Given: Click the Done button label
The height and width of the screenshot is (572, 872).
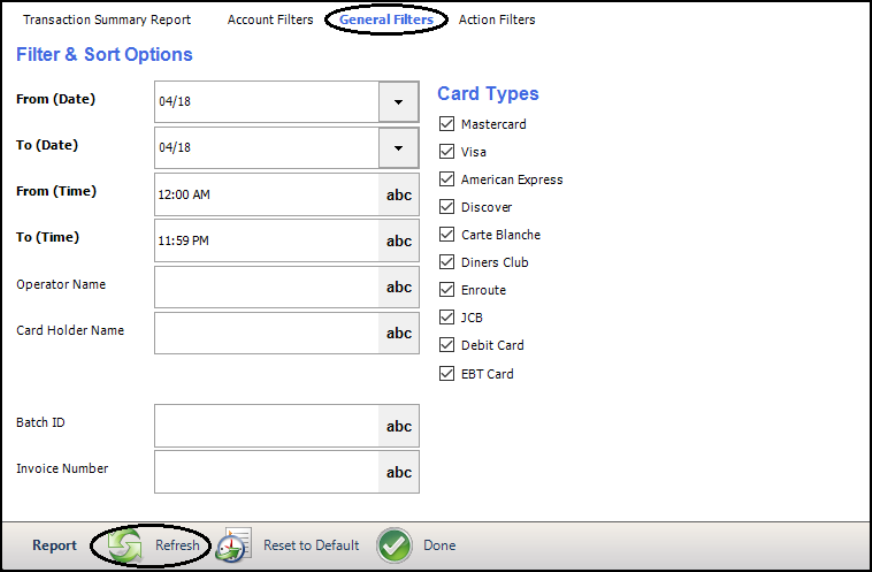Looking at the screenshot, I should point(440,545).
